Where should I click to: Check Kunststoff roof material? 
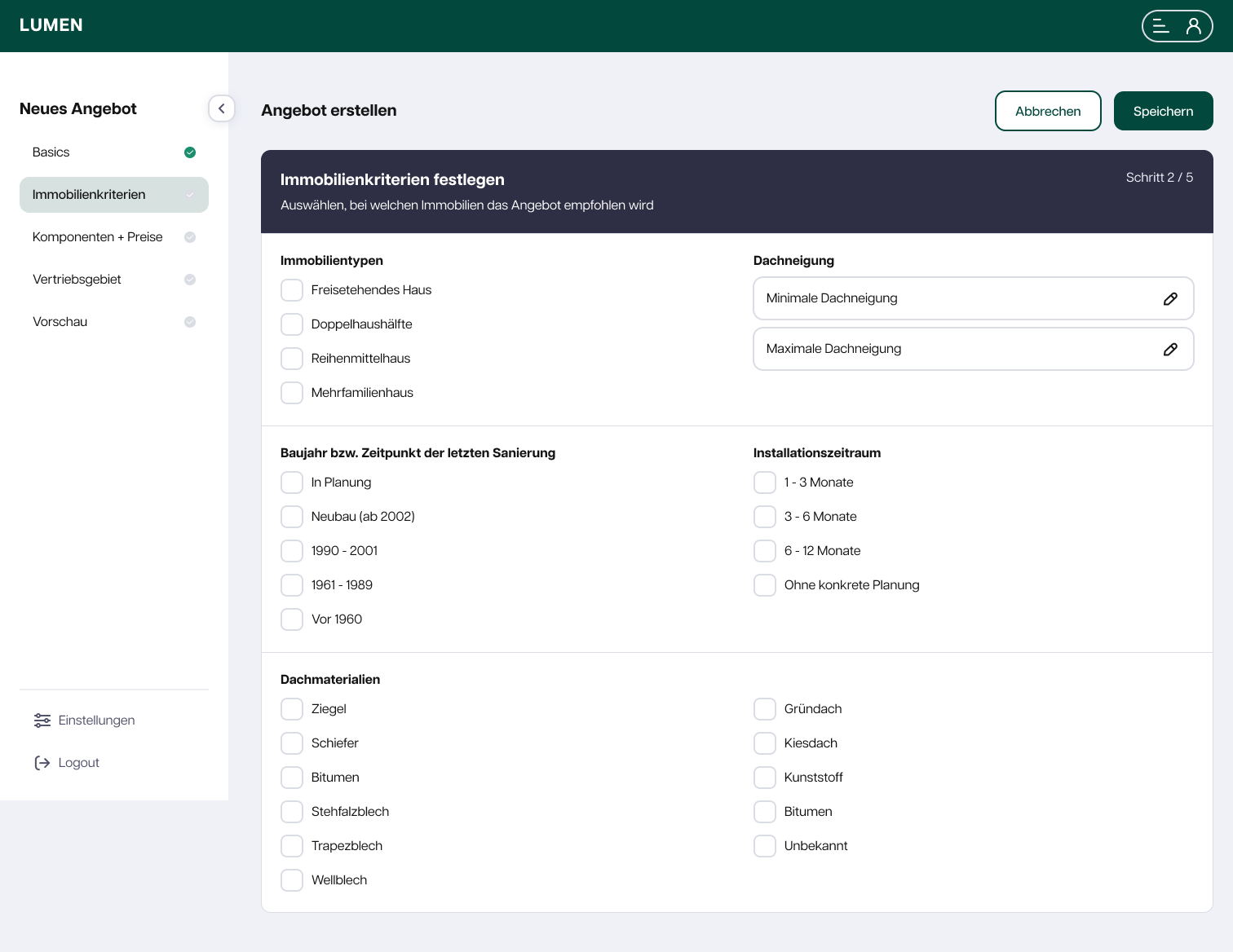[765, 778]
